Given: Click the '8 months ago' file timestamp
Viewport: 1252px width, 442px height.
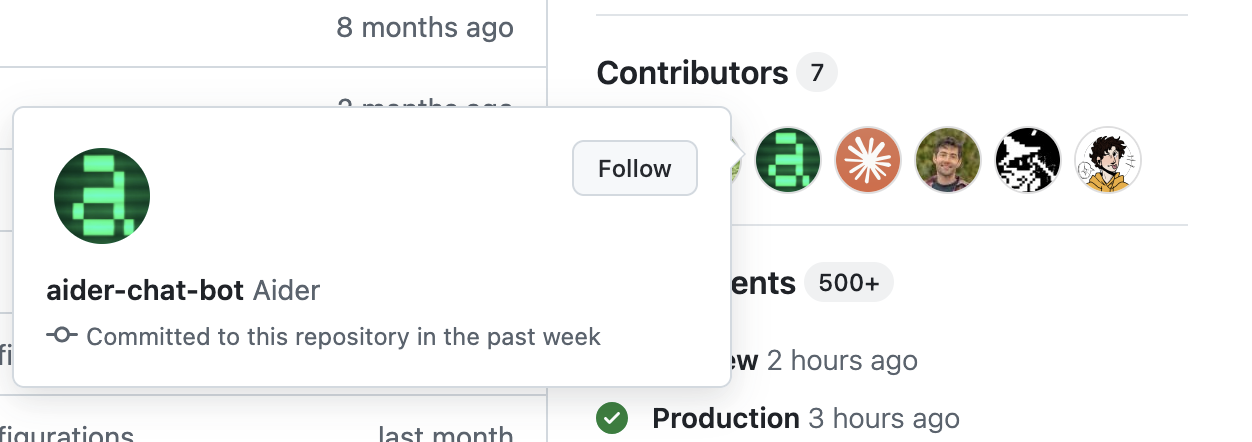Looking at the screenshot, I should click(425, 27).
